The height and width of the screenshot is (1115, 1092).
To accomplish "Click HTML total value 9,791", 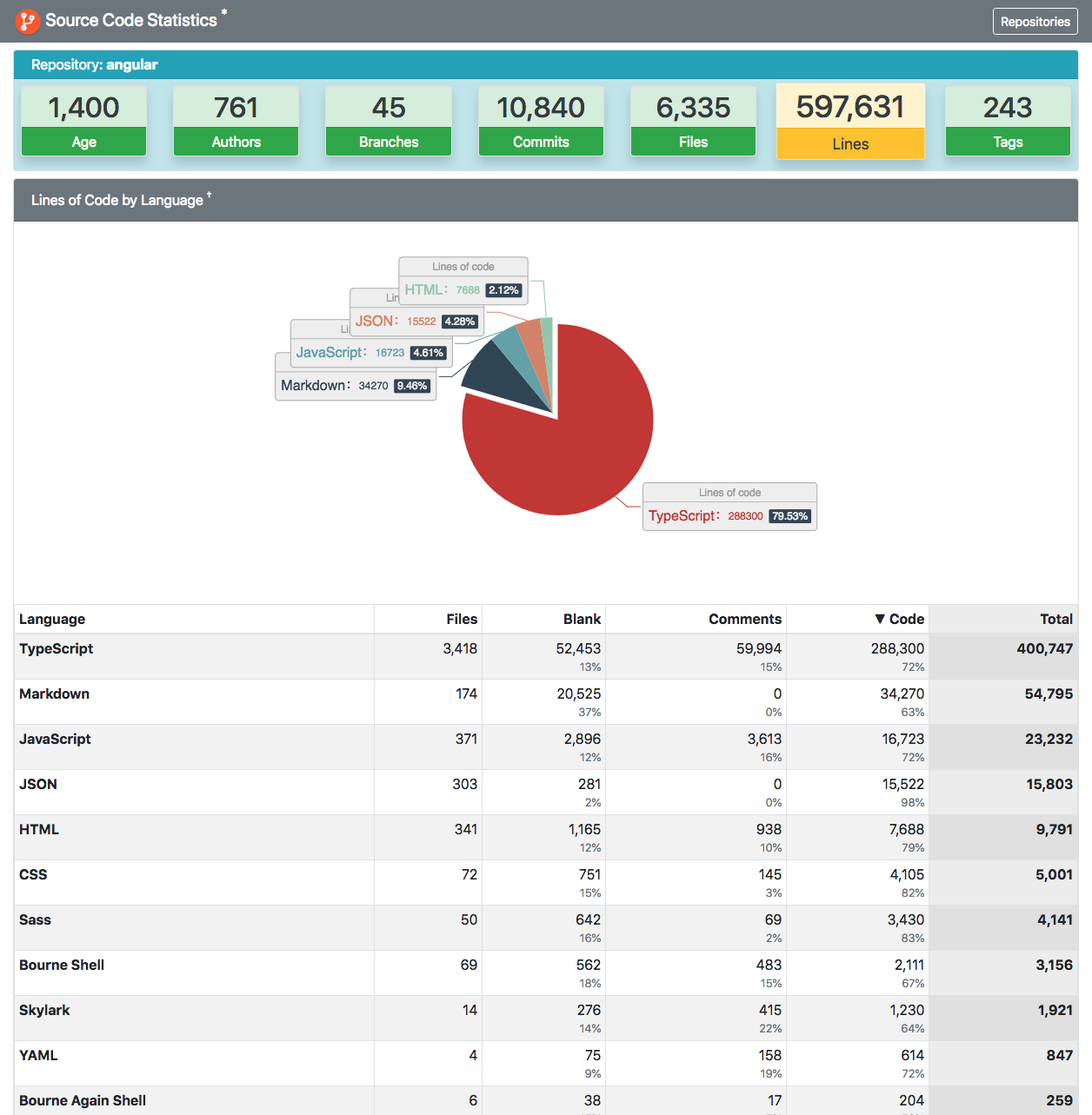I will [x=1055, y=829].
